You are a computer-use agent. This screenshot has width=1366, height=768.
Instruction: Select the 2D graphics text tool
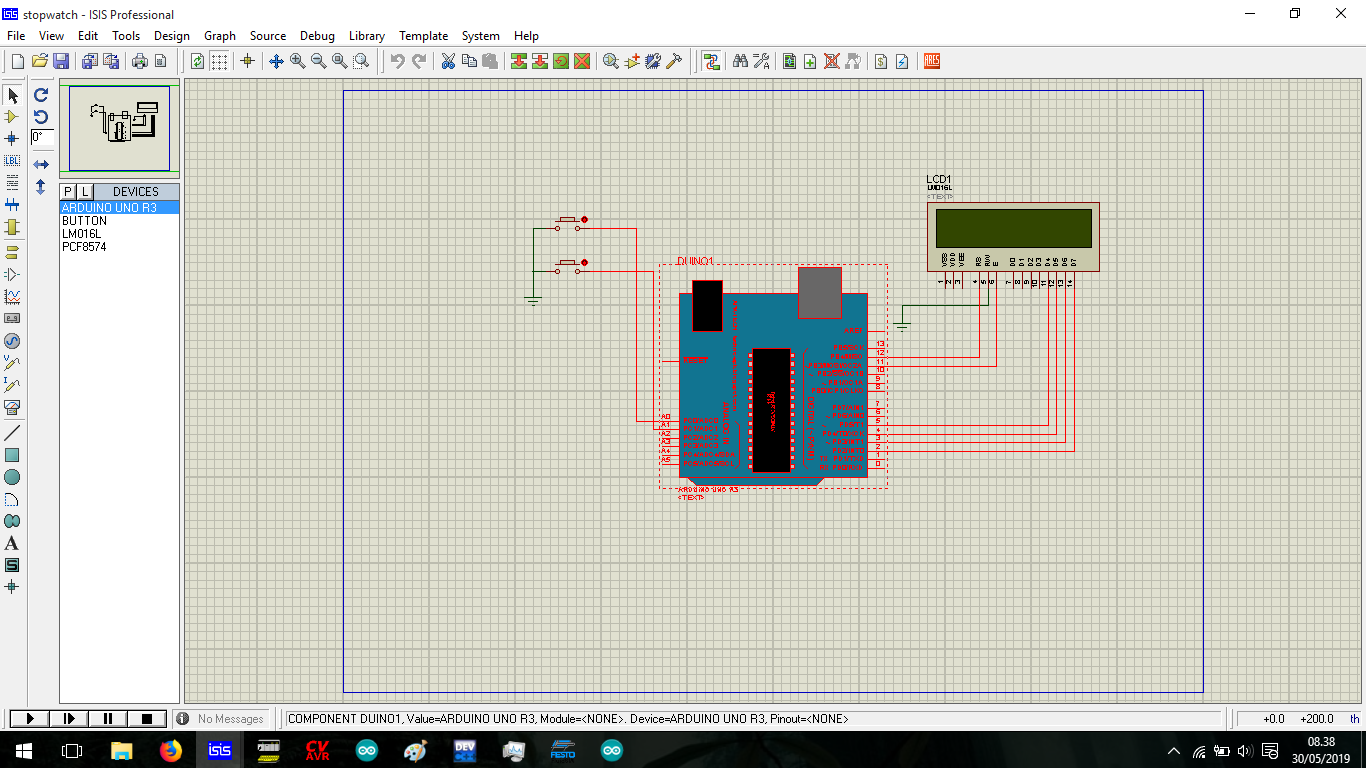click(x=12, y=543)
